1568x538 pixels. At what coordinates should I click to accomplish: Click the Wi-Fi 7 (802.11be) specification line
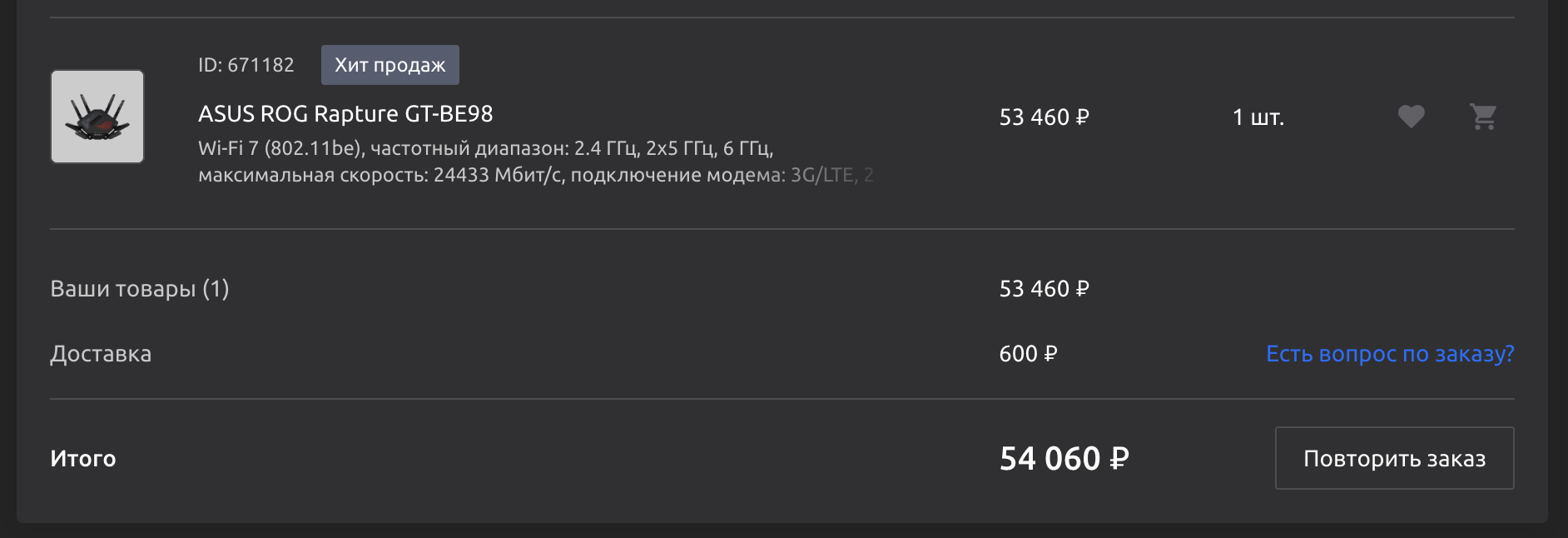pos(486,148)
